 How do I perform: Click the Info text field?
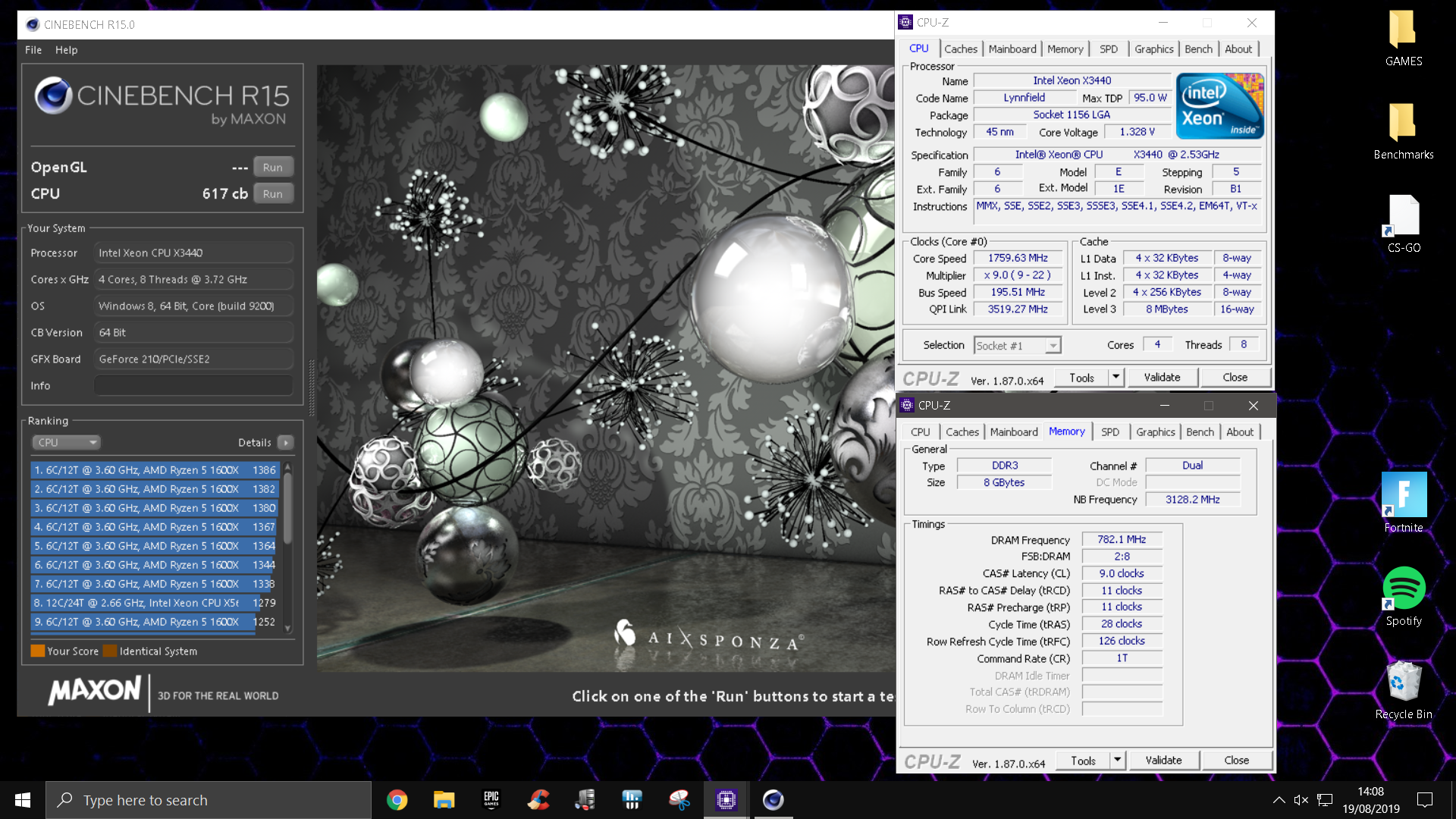click(193, 385)
